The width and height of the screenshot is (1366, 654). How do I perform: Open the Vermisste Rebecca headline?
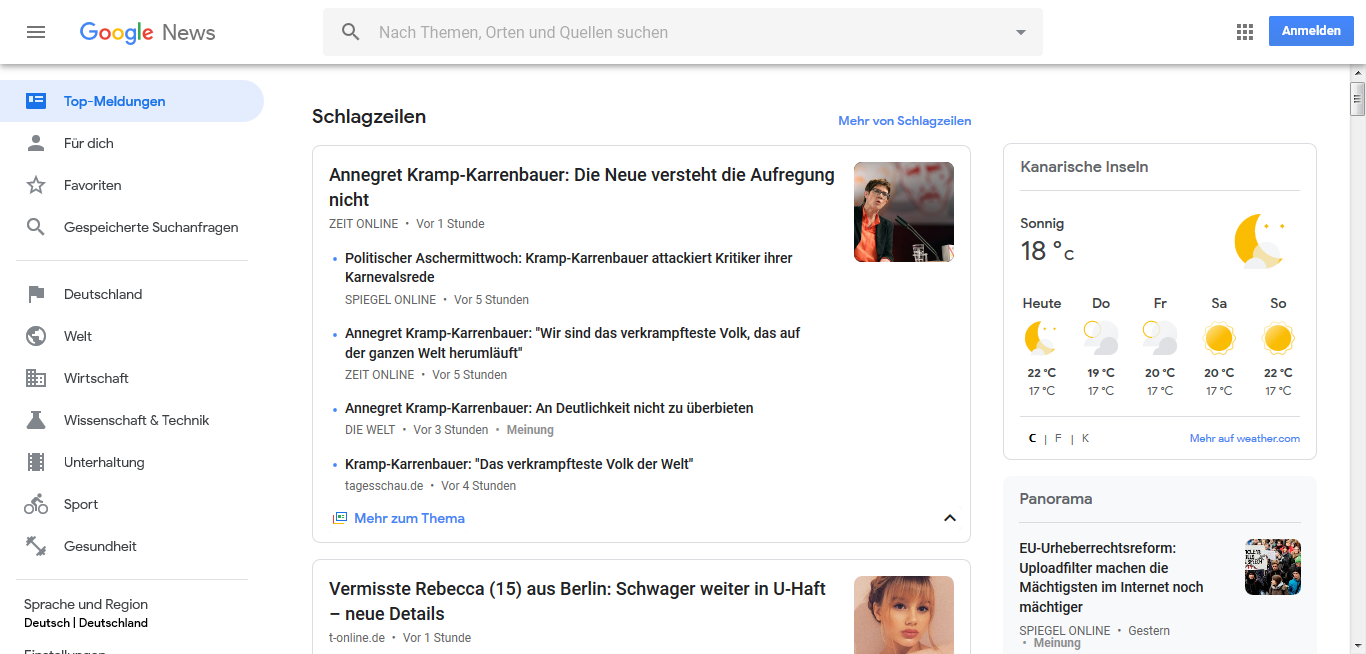point(577,601)
